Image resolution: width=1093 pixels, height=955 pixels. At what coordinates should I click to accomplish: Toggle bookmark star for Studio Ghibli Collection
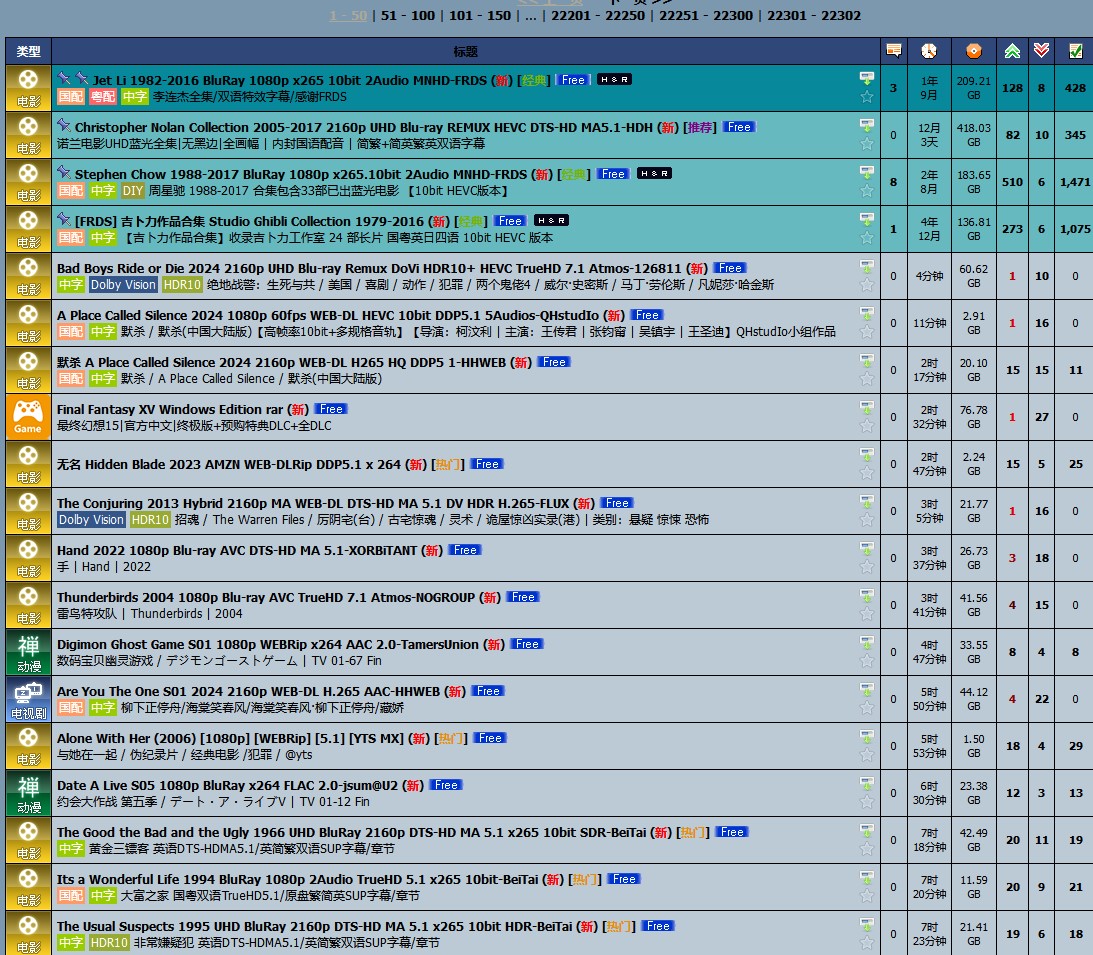(x=866, y=238)
